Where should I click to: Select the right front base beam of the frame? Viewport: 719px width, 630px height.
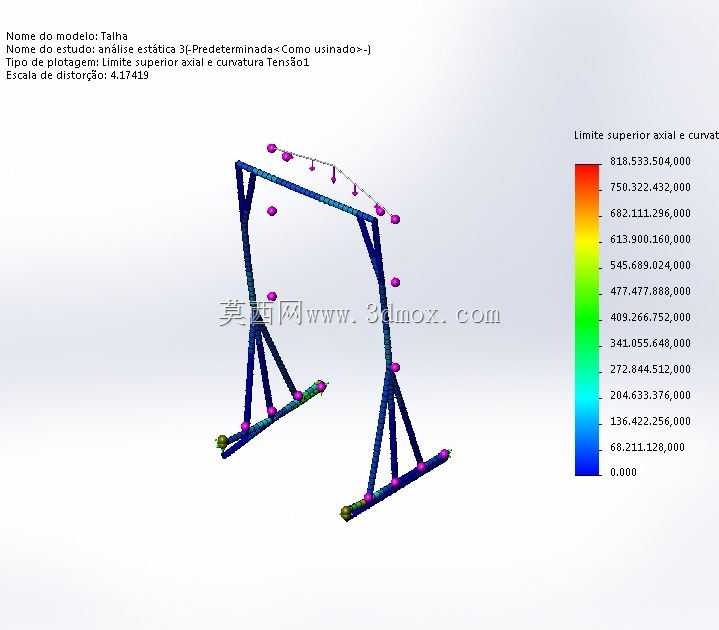tap(396, 486)
